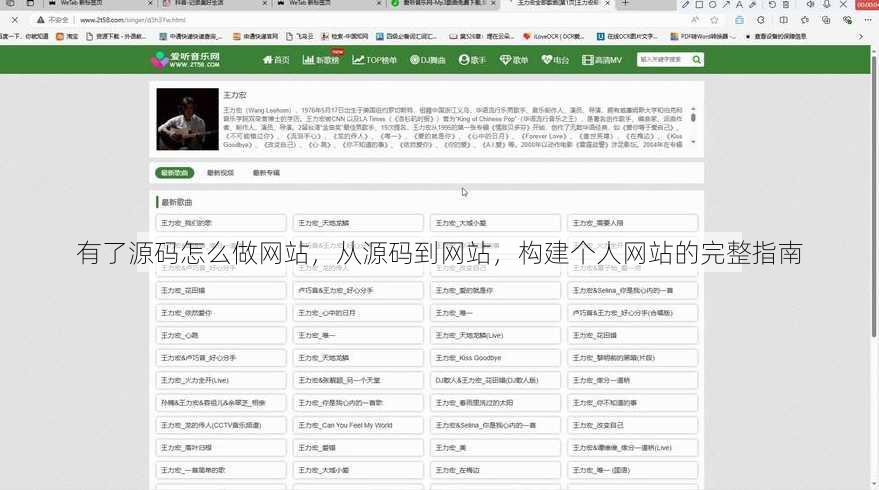
Task: Play song 王力宏_我们的歌
Action: pos(221,223)
